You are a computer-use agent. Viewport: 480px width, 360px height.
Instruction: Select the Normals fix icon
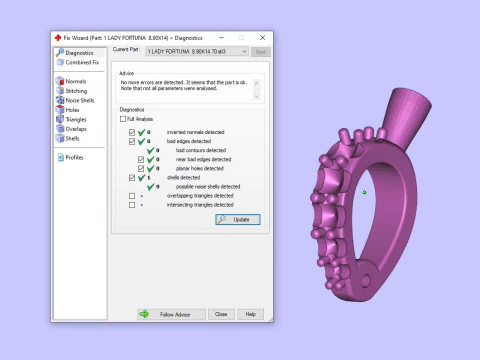[60, 81]
